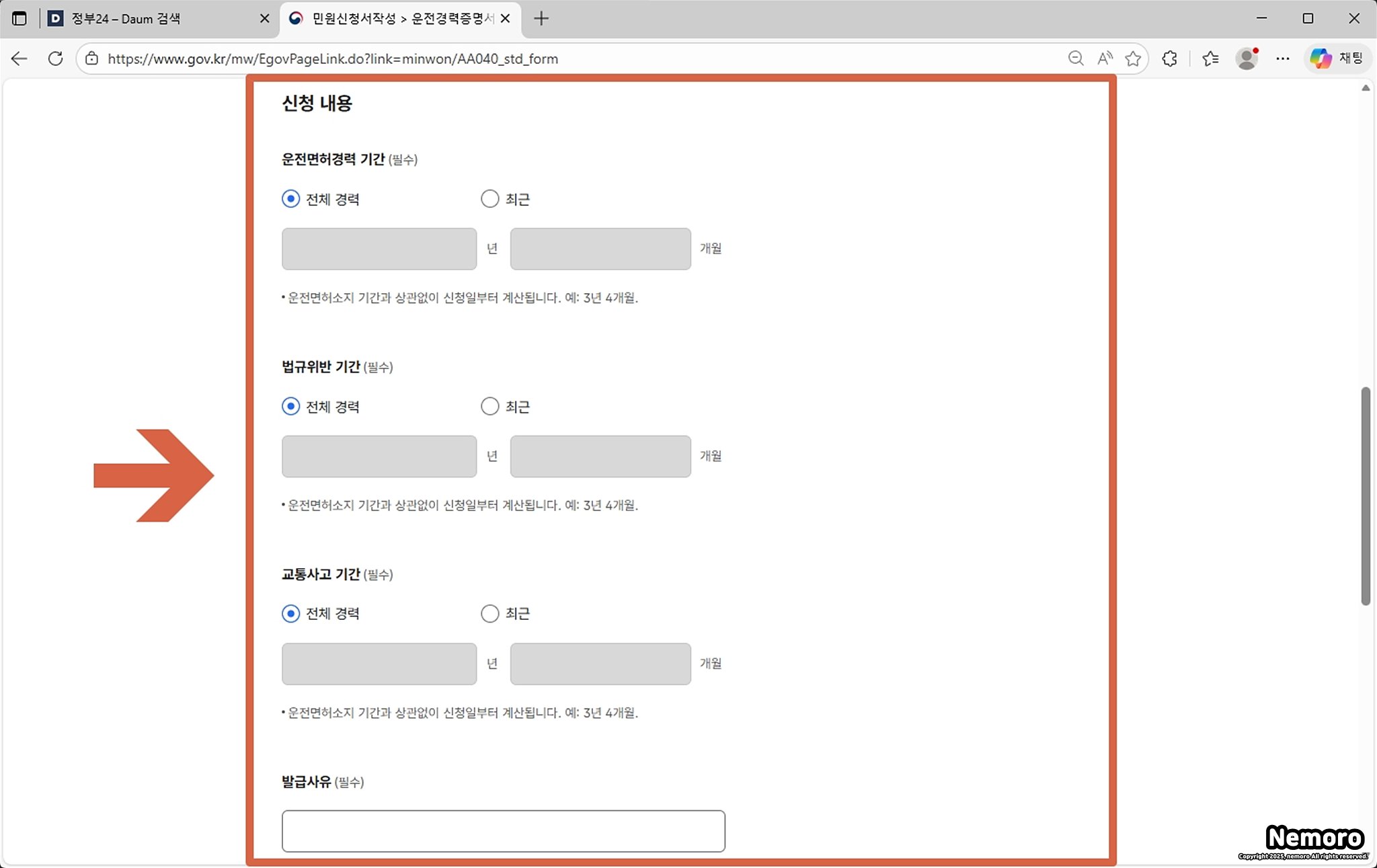
Task: Add page to favorites star icon
Action: point(1134,58)
